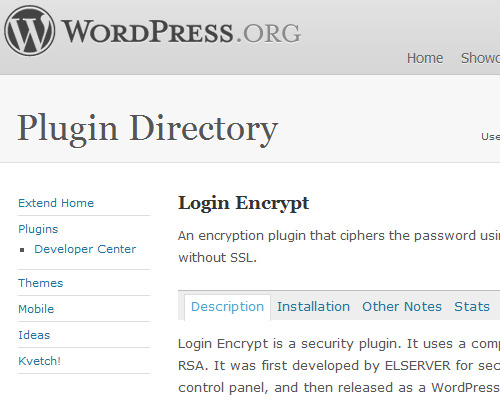Click the bullet next to Developer Center
The height and width of the screenshot is (400, 500).
click(x=22, y=250)
